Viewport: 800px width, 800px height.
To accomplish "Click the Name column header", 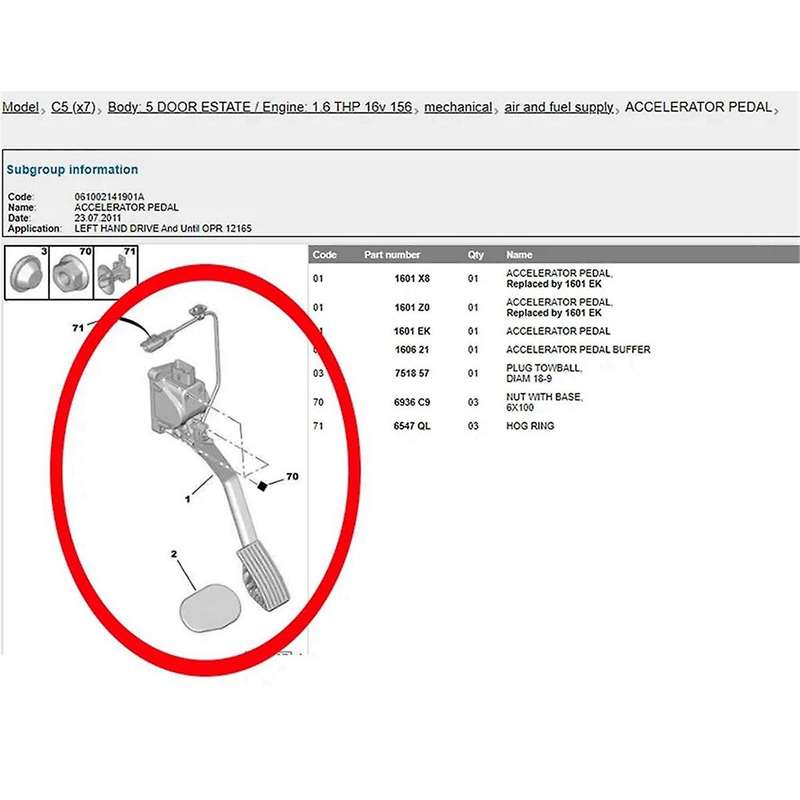I will pyautogui.click(x=519, y=255).
